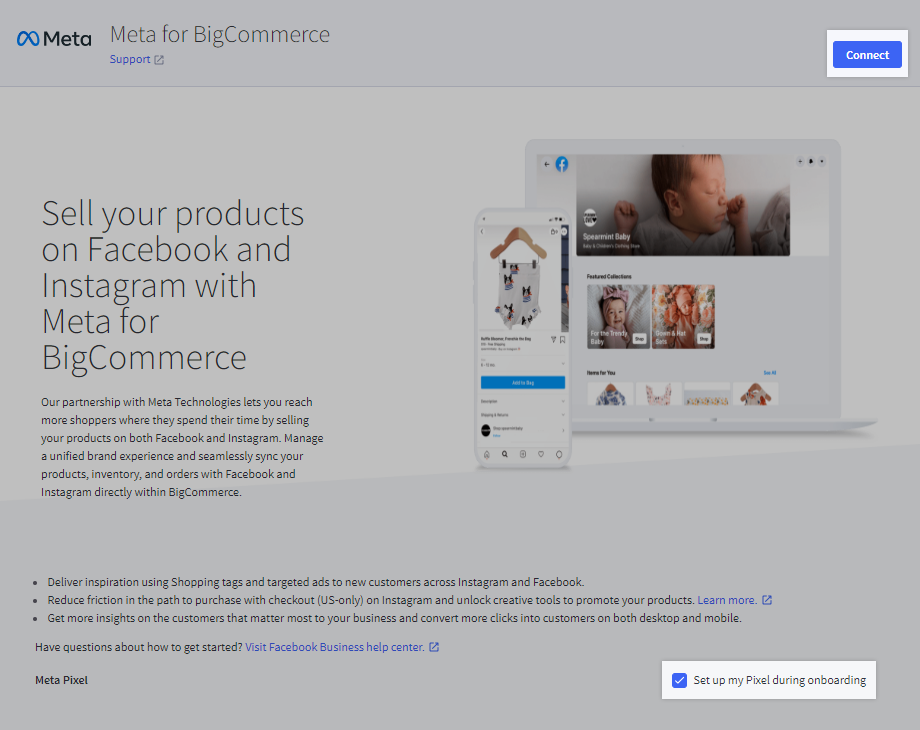Open the Learn more link about creative tools
The width and height of the screenshot is (920, 730).
729,599
